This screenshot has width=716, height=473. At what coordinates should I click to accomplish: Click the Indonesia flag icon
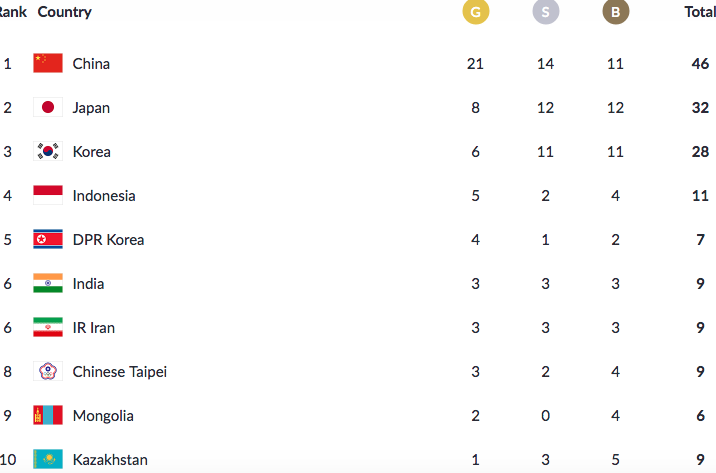point(48,195)
